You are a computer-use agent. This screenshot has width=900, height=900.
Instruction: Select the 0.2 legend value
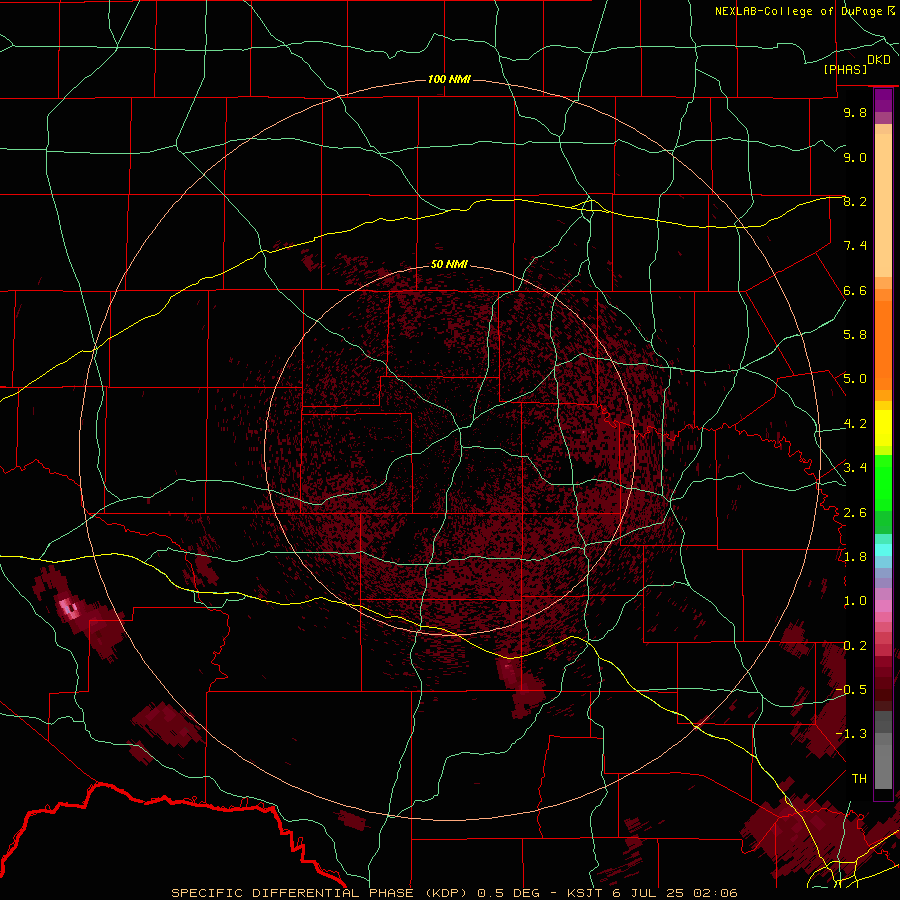point(855,646)
